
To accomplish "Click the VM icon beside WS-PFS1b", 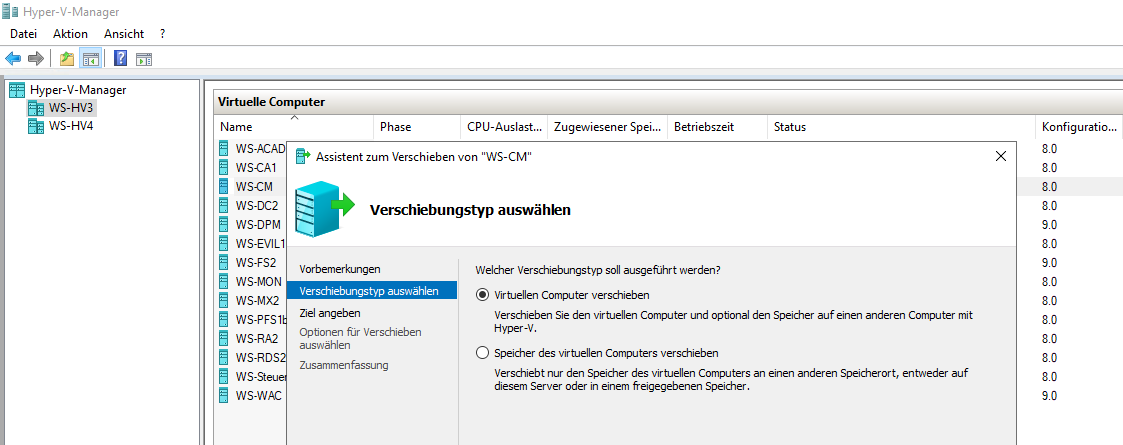I will click(225, 319).
